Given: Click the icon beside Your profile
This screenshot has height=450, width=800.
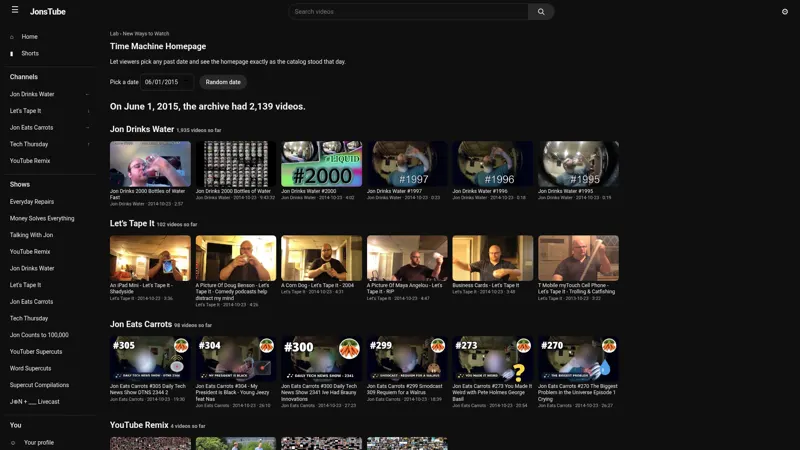Looking at the screenshot, I should 13,443.
